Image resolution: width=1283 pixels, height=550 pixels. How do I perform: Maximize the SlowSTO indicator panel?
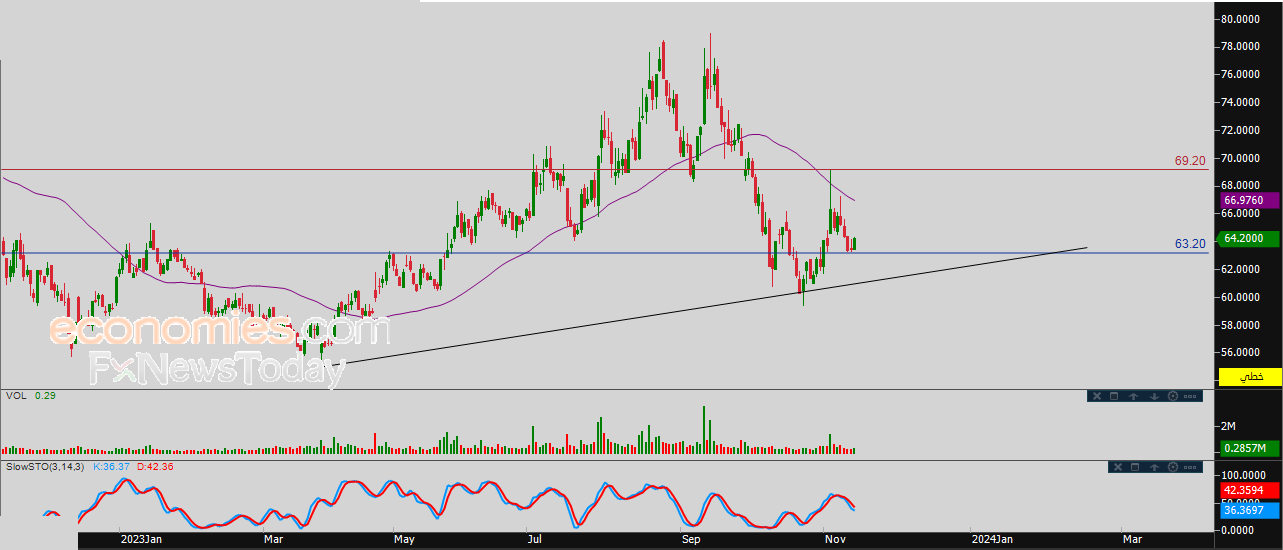1135,467
